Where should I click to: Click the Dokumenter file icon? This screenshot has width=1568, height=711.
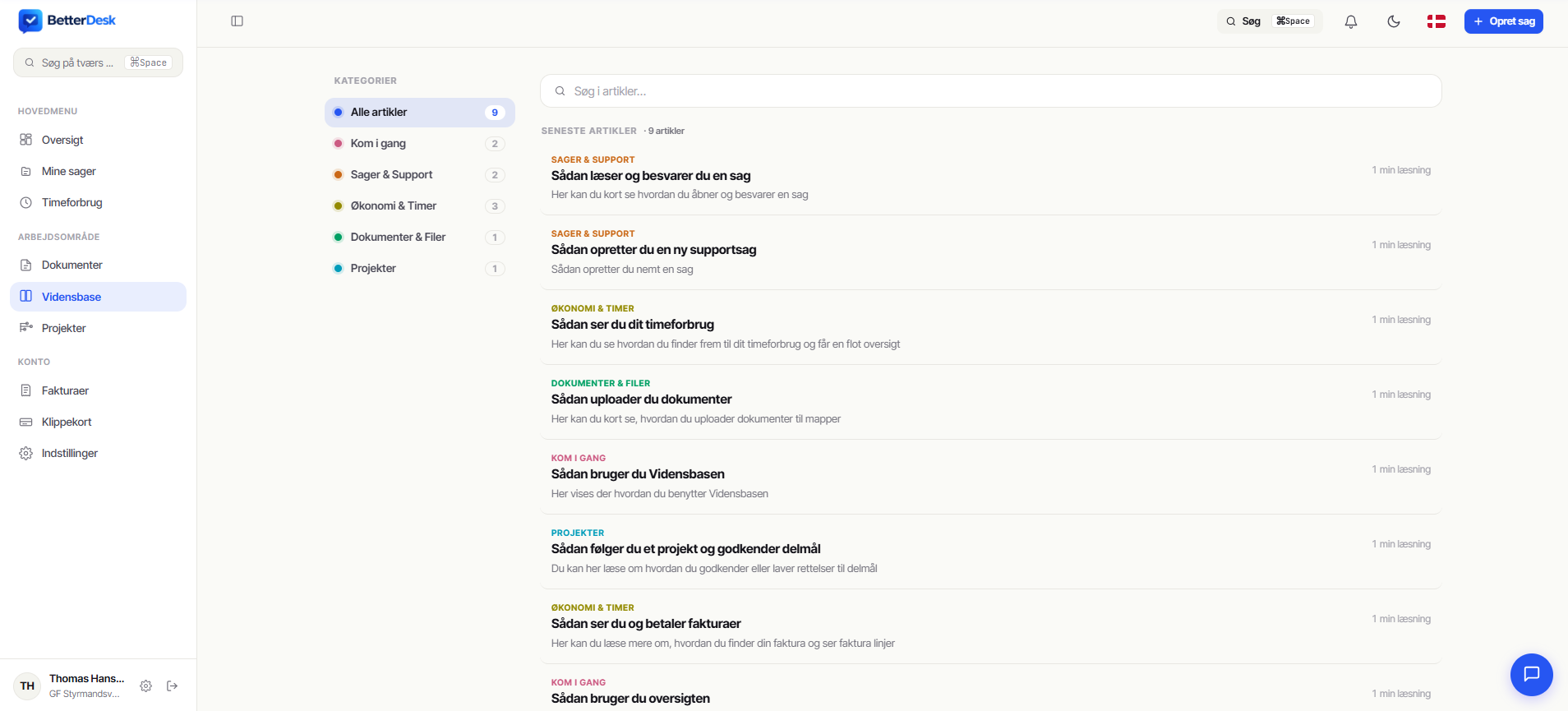[x=26, y=265]
